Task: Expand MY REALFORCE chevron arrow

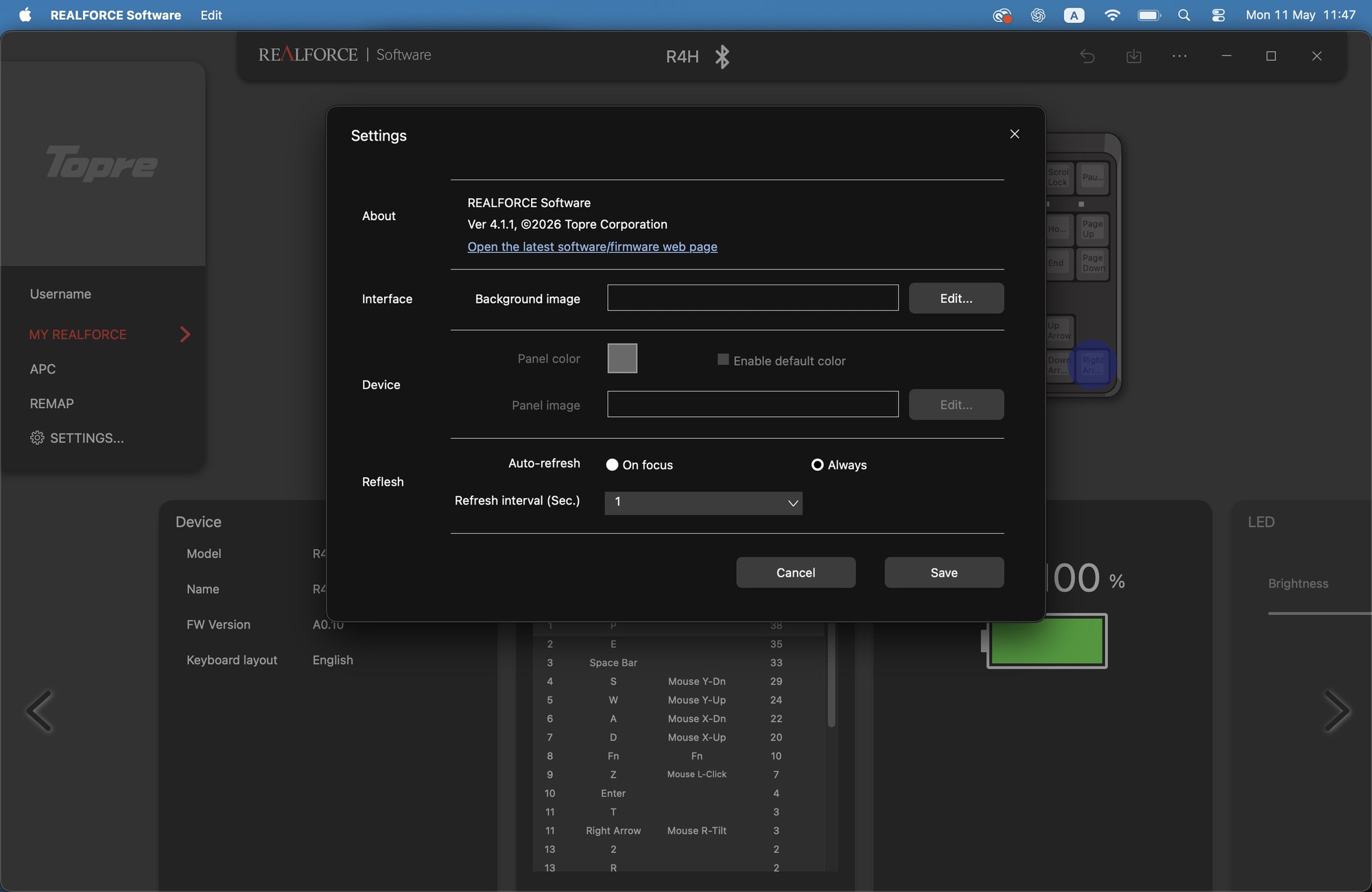Action: [185, 335]
